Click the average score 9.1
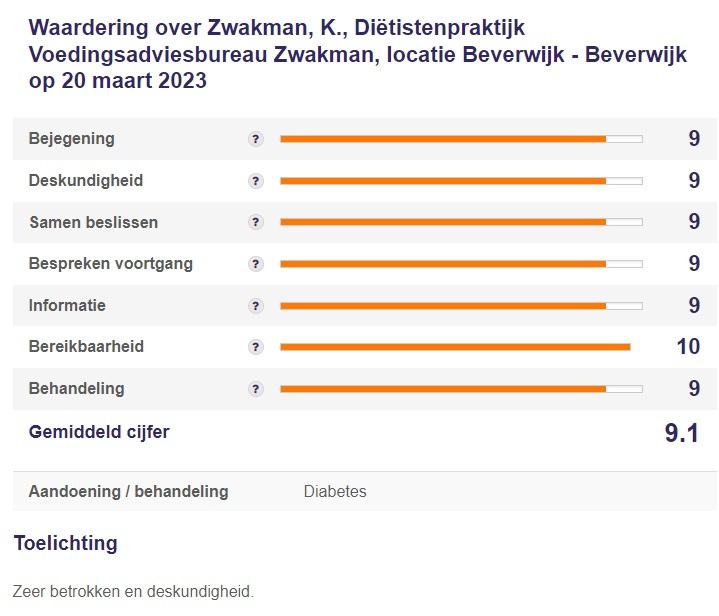719x616 pixels. pos(681,433)
